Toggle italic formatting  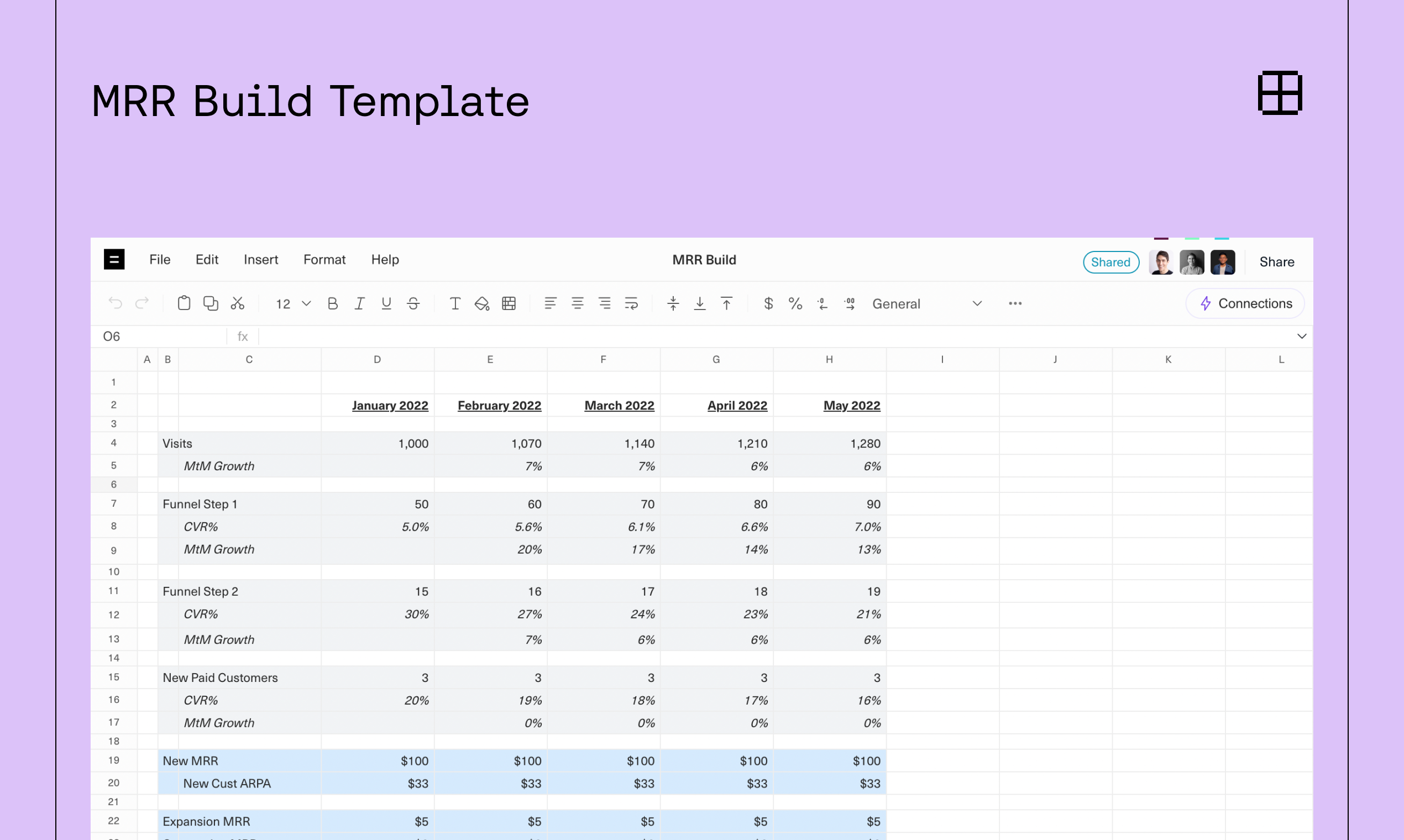click(x=359, y=303)
